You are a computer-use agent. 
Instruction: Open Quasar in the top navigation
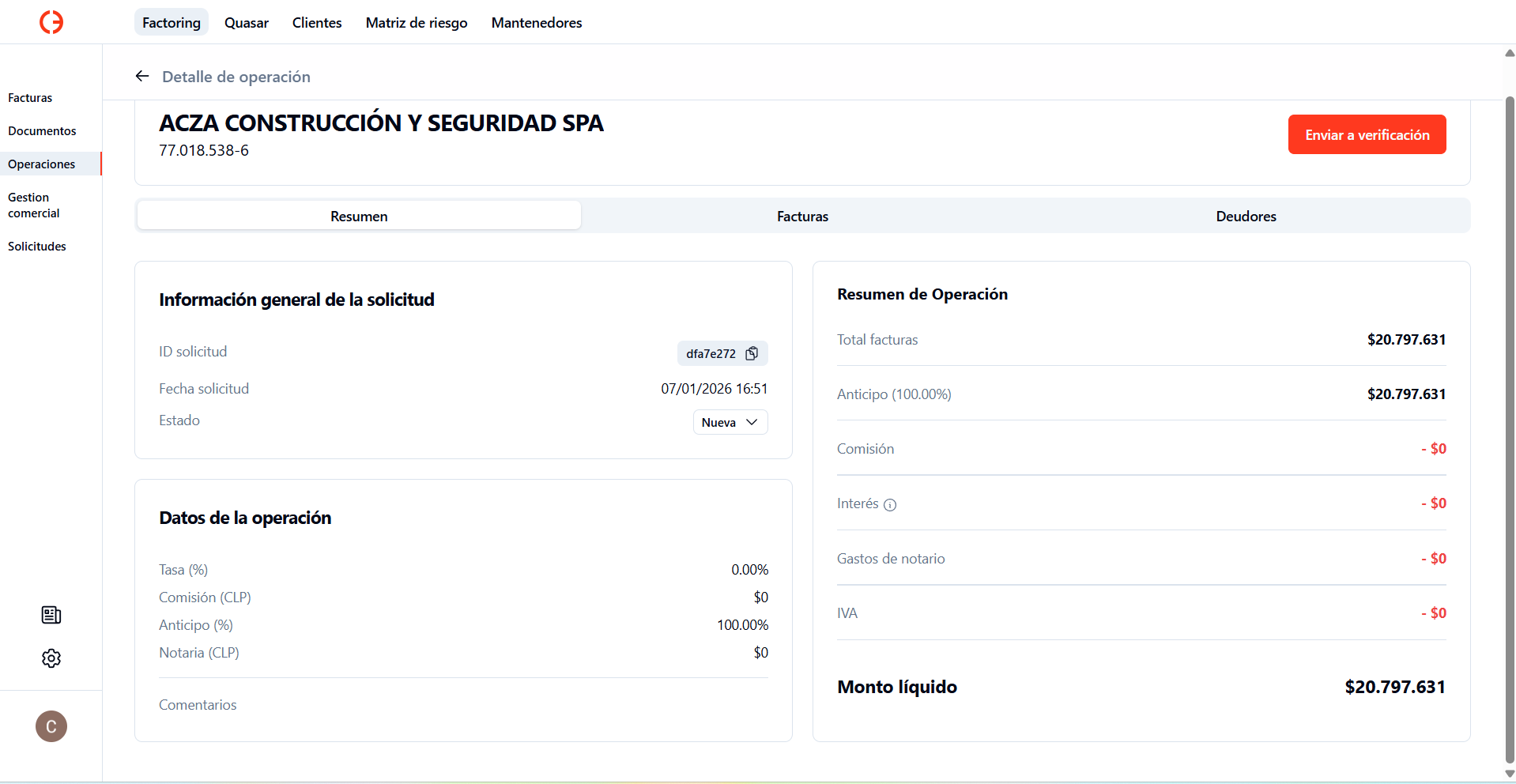(x=247, y=22)
